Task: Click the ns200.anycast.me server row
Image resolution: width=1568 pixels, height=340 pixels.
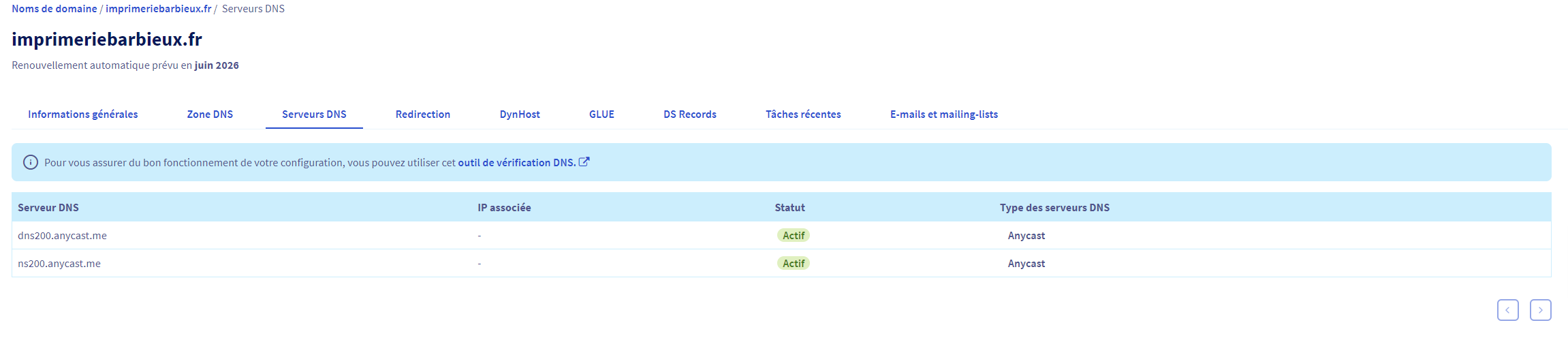Action: pyautogui.click(x=59, y=264)
